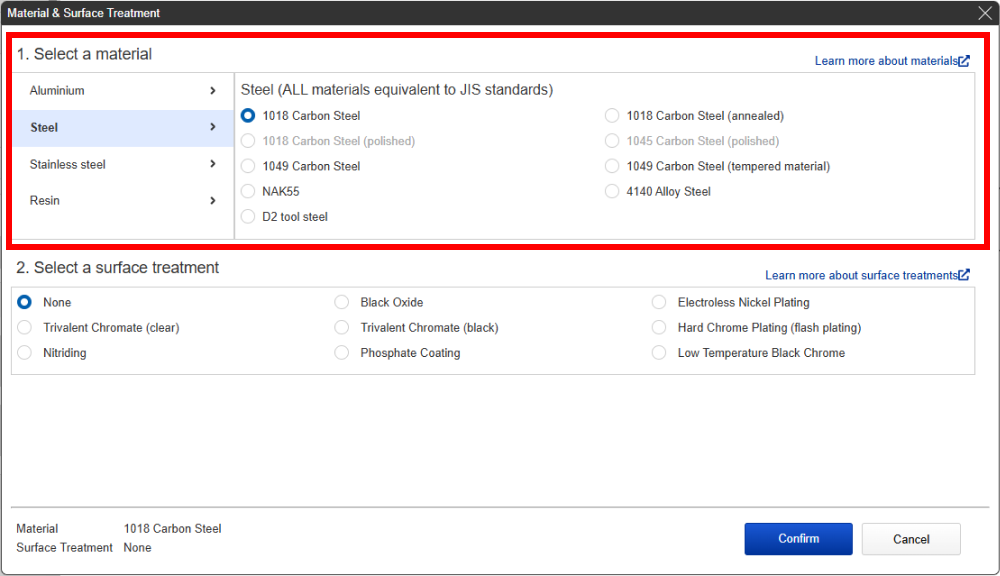
Task: Open Learn more about materials link
Action: tap(885, 61)
